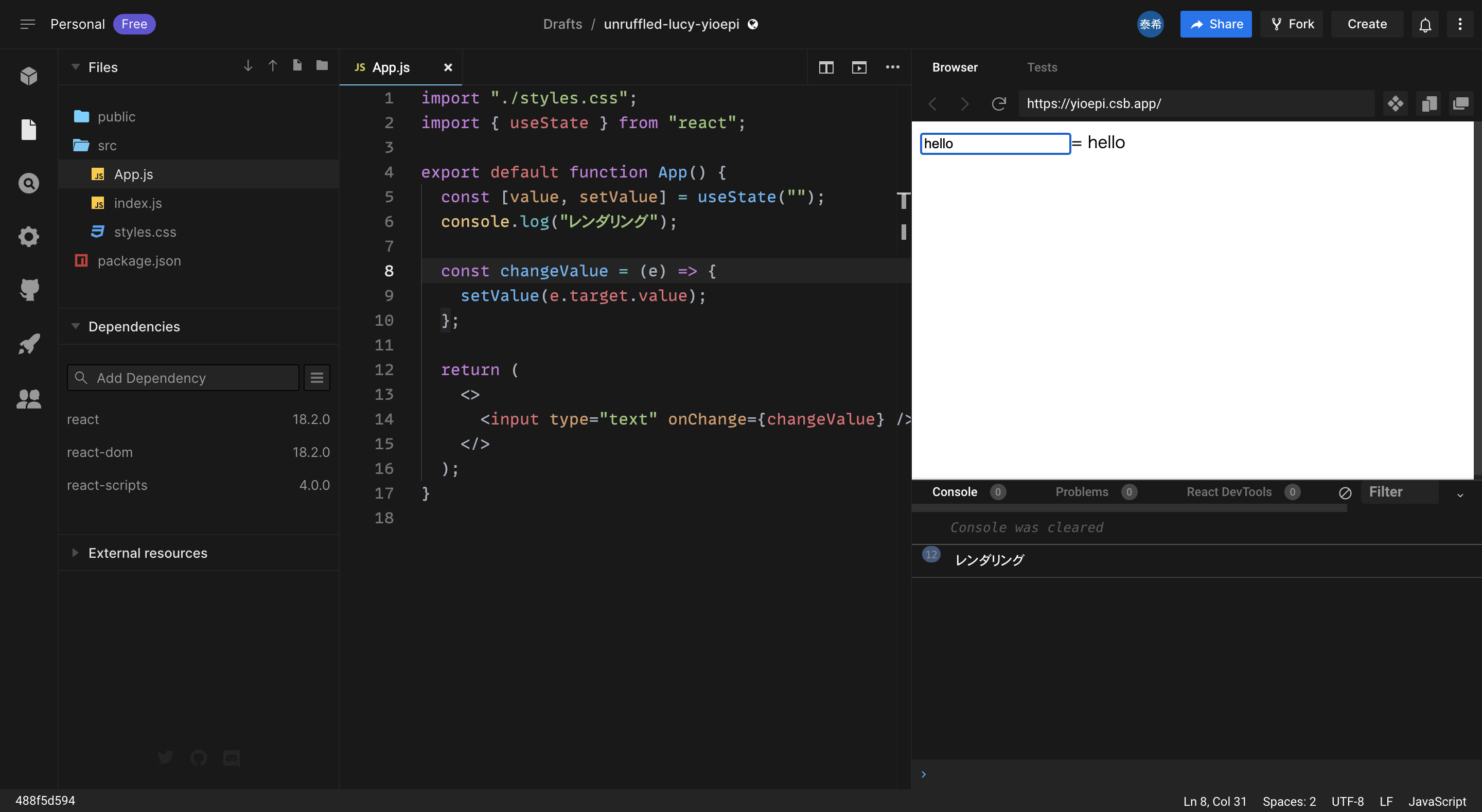Clear the console output
The width and height of the screenshot is (1482, 812).
(x=1346, y=492)
